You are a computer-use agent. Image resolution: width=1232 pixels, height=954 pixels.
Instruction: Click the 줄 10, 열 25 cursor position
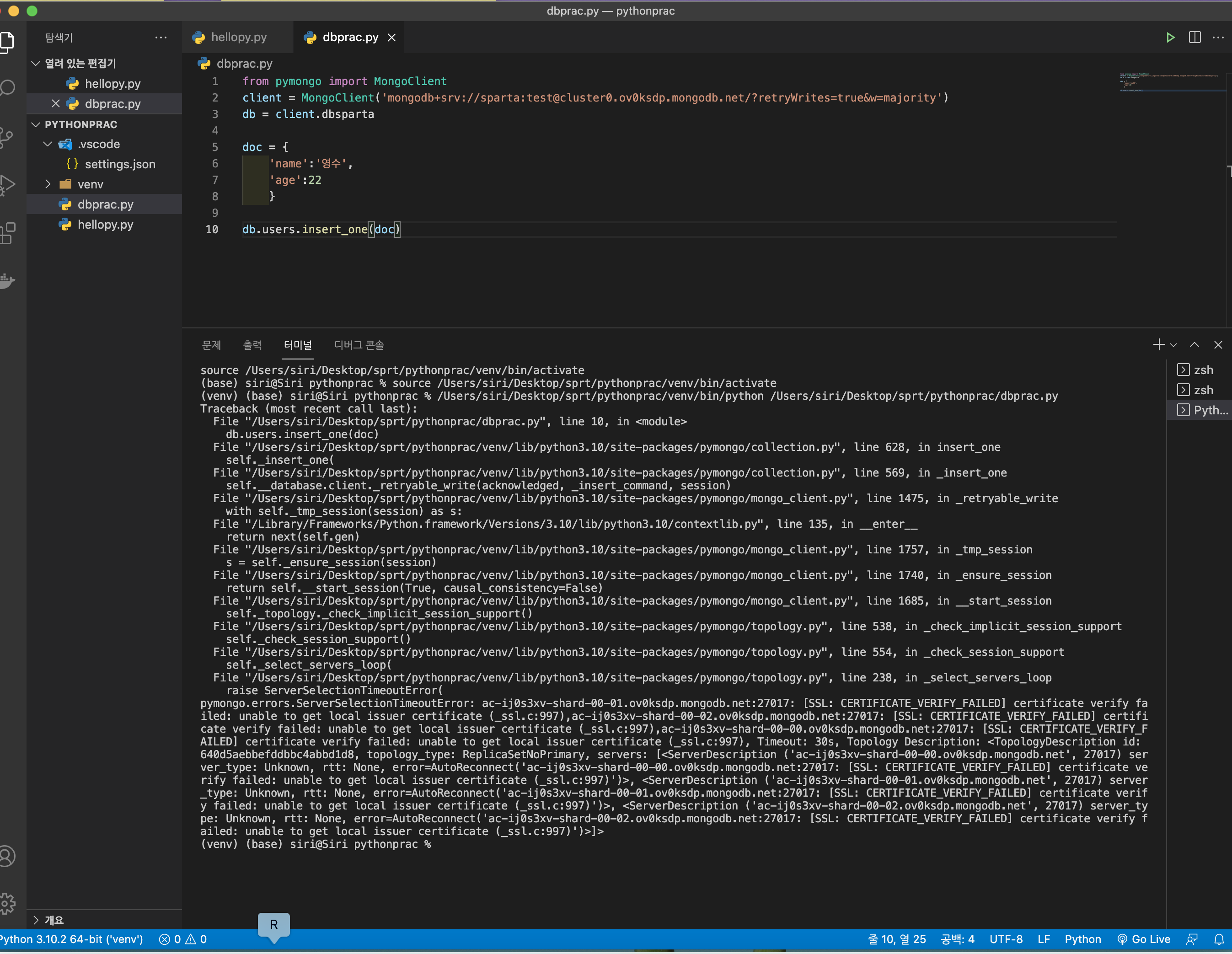coord(897,940)
